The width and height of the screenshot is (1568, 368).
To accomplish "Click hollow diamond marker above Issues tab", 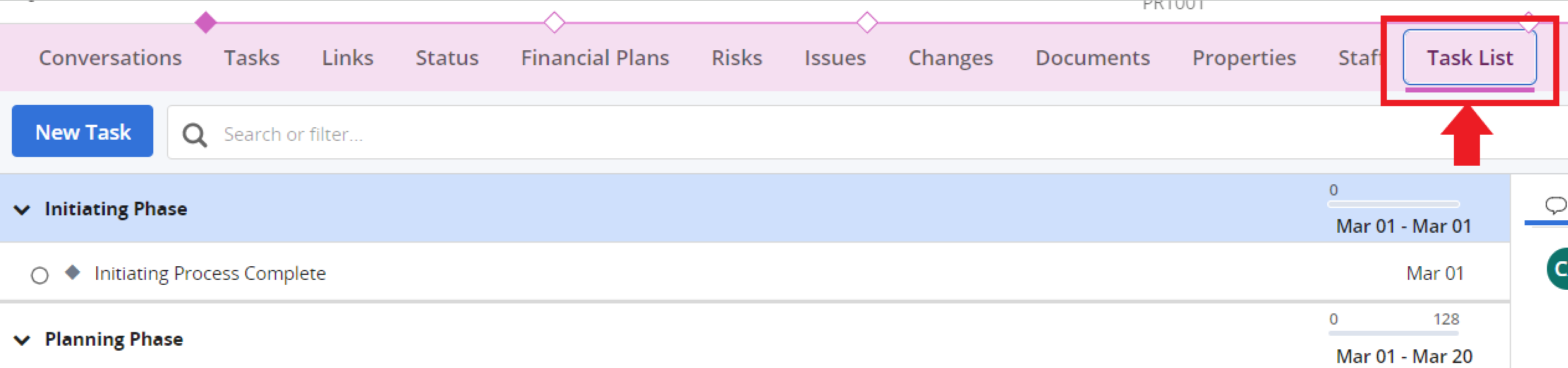I will pos(867,22).
